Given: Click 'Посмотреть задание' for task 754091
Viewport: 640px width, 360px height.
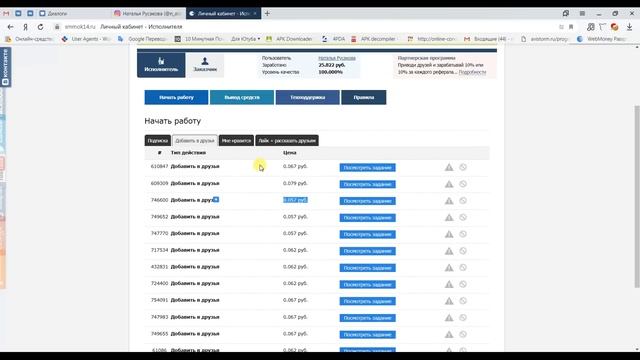Looking at the screenshot, I should coord(367,301).
